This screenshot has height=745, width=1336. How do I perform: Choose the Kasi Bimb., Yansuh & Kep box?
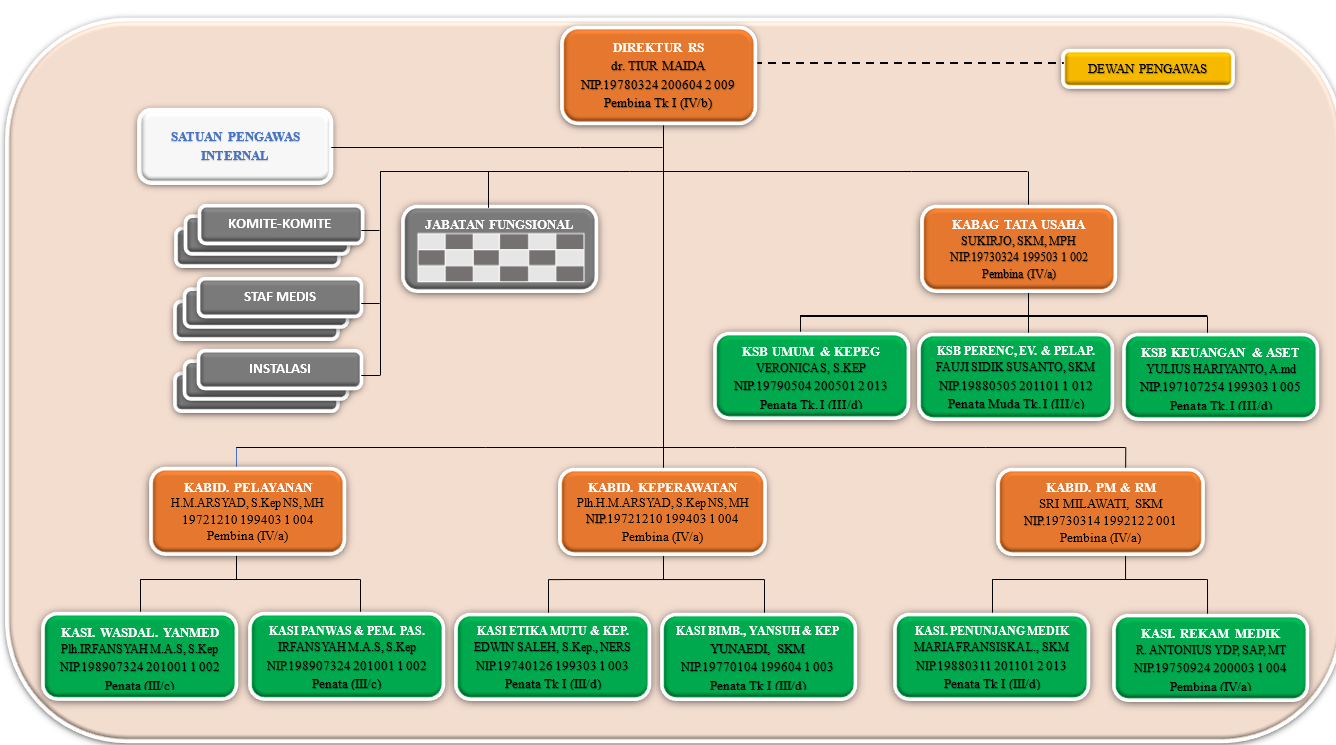tap(757, 657)
